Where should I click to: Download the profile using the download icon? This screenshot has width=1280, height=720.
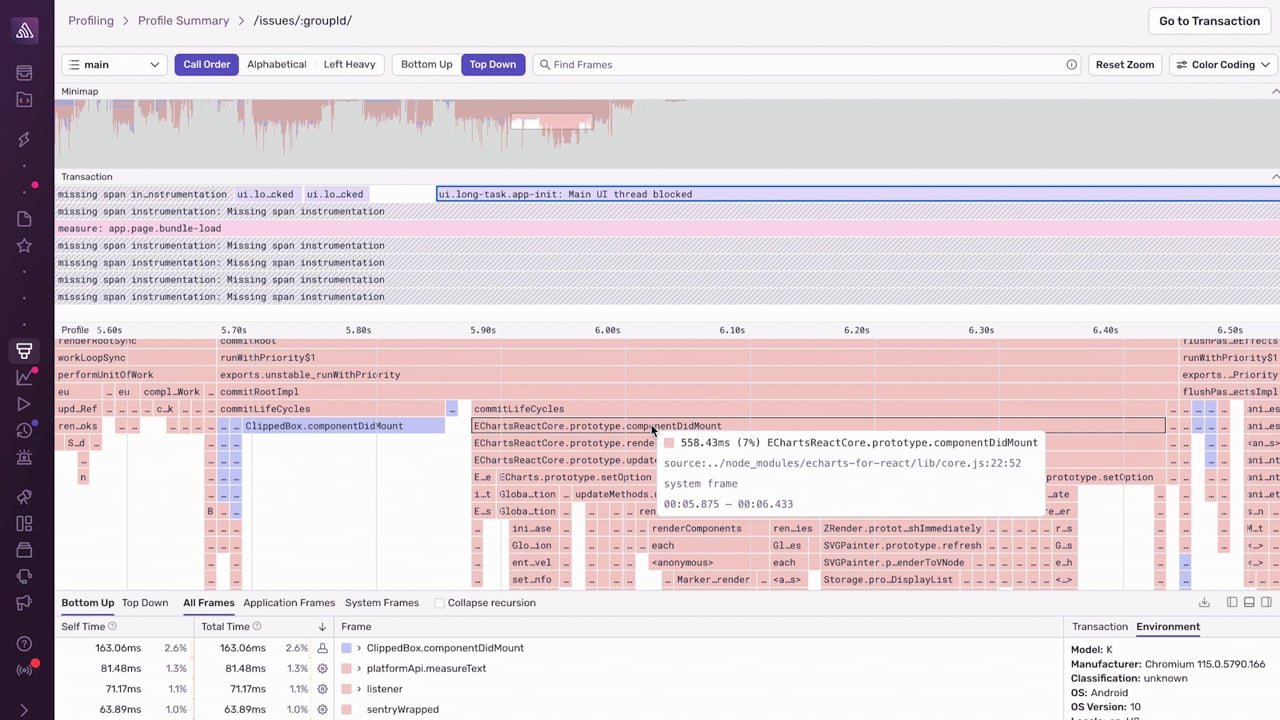click(x=1204, y=603)
